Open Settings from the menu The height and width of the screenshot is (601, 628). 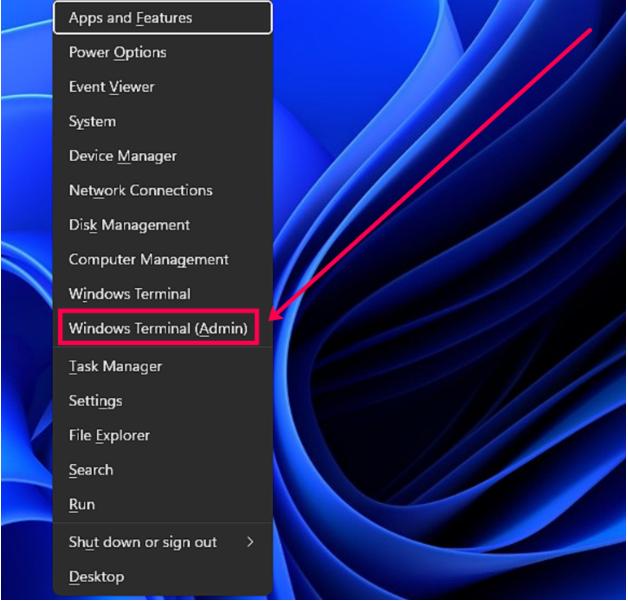coord(163,400)
